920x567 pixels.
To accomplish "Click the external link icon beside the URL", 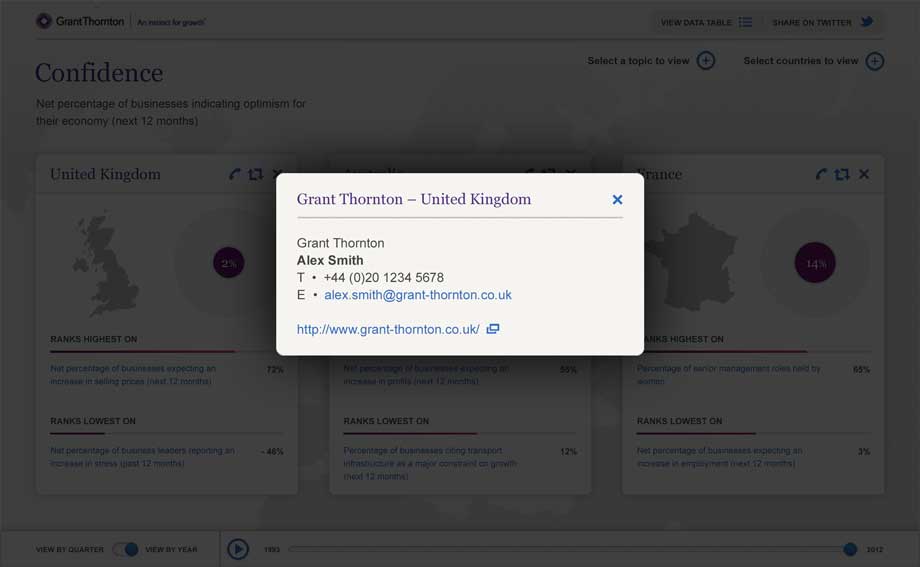I will click(x=493, y=329).
